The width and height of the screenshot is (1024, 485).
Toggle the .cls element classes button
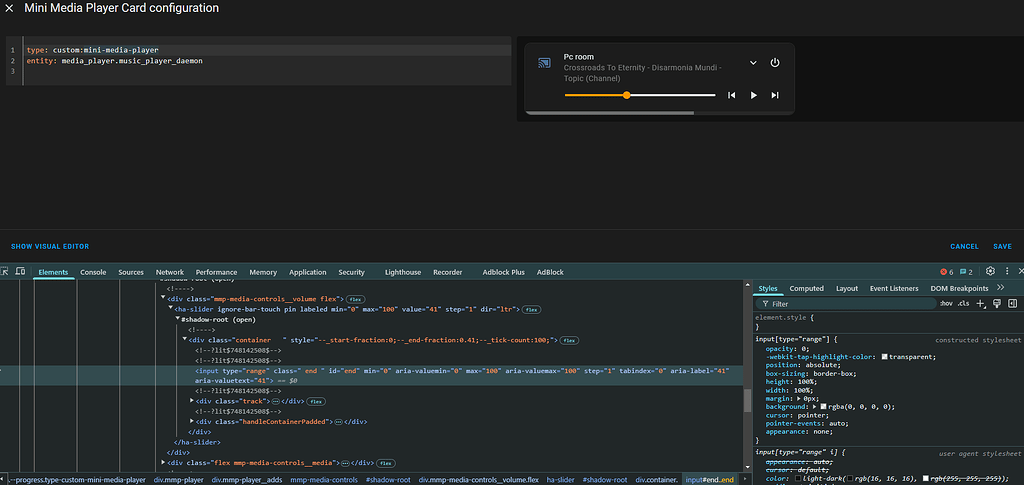point(963,303)
